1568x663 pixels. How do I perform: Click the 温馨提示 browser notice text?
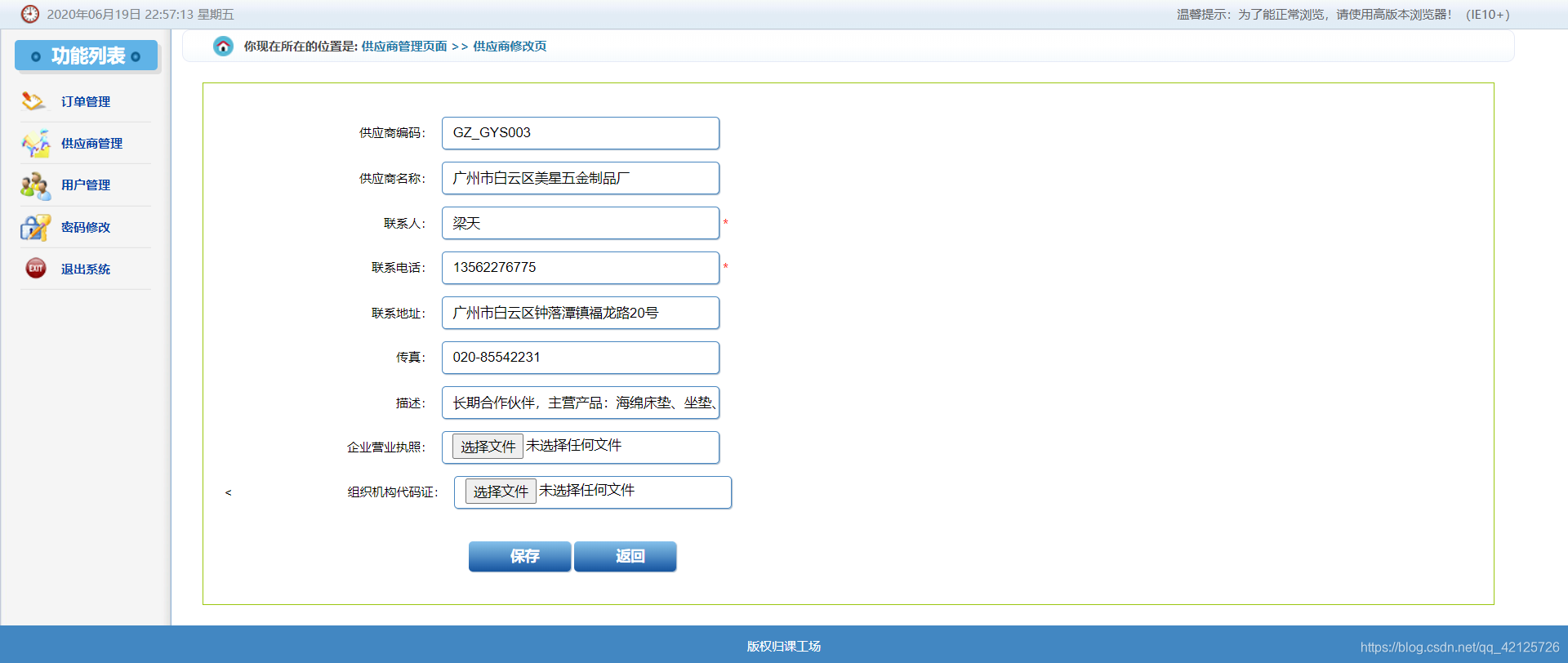(1343, 15)
